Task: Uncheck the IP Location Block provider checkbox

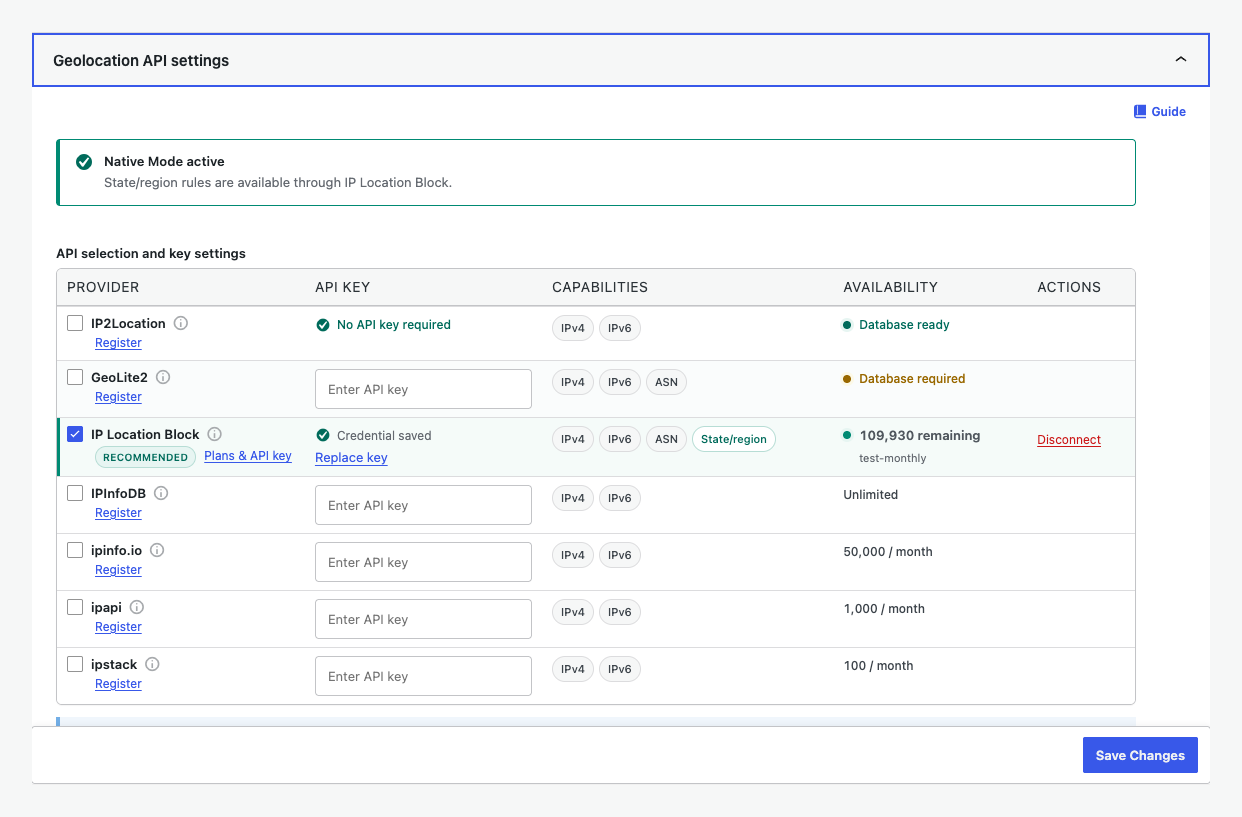Action: (x=75, y=434)
